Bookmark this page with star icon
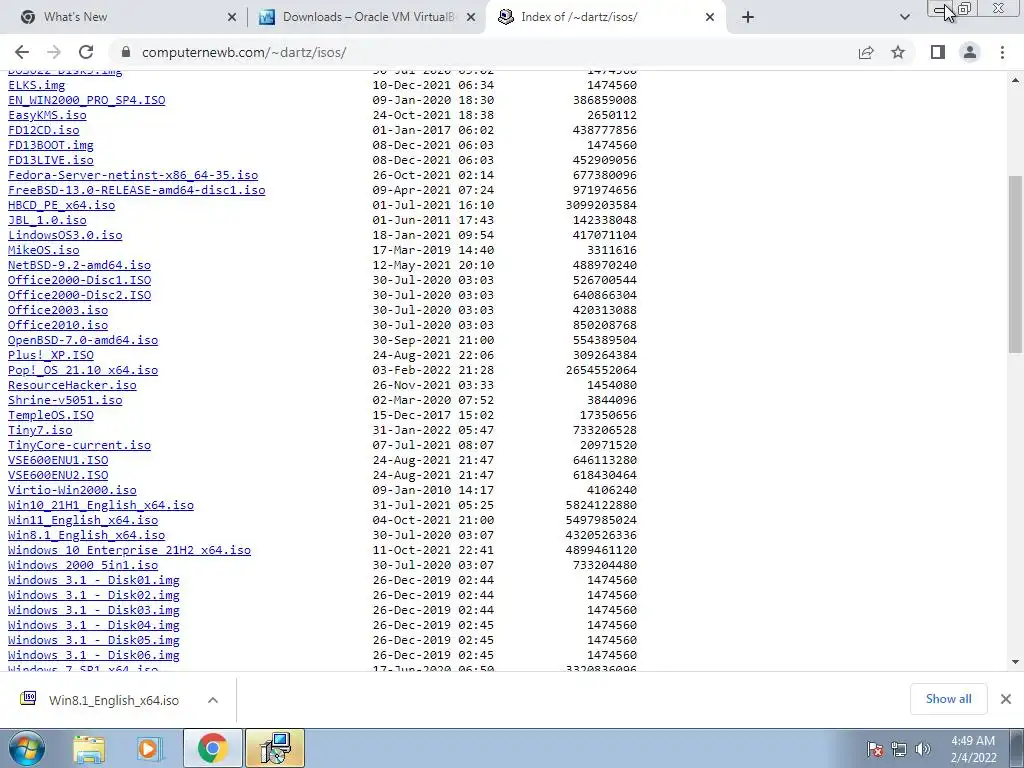This screenshot has width=1024, height=768. [x=898, y=52]
